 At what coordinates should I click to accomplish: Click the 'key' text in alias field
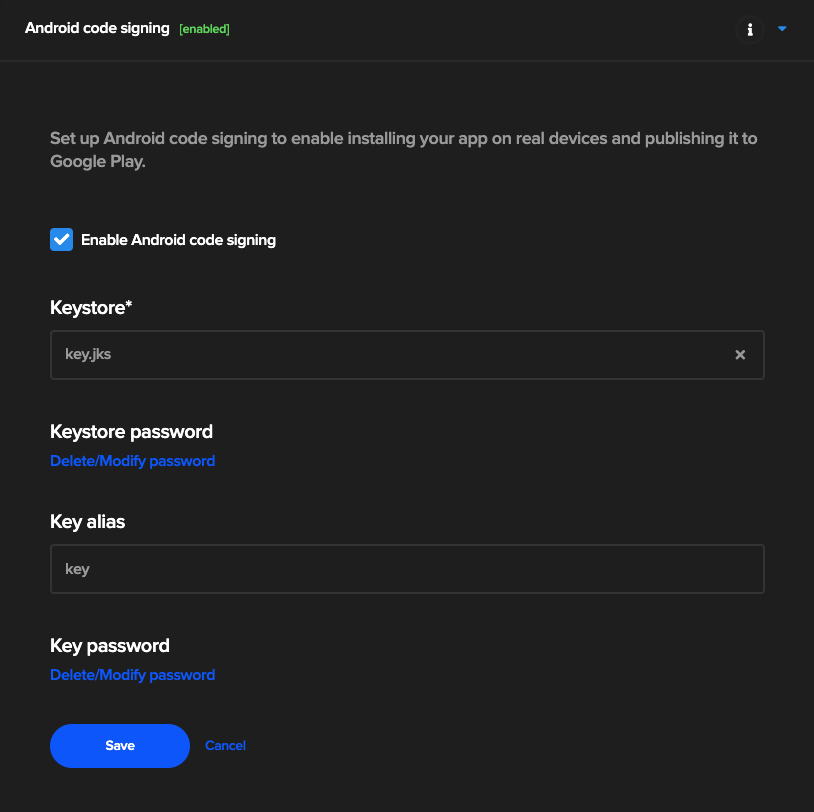pyautogui.click(x=77, y=569)
